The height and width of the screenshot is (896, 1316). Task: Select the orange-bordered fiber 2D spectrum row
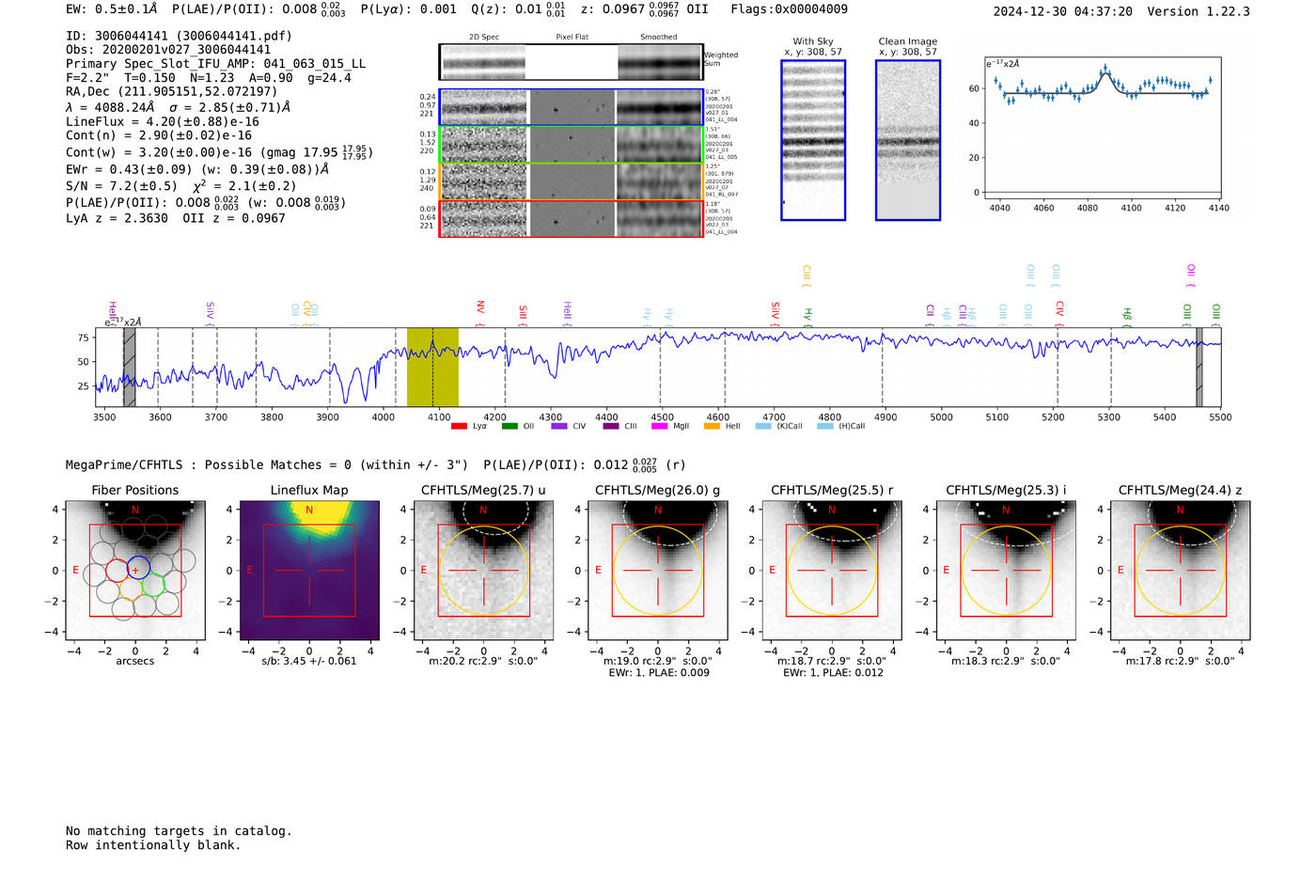point(572,181)
